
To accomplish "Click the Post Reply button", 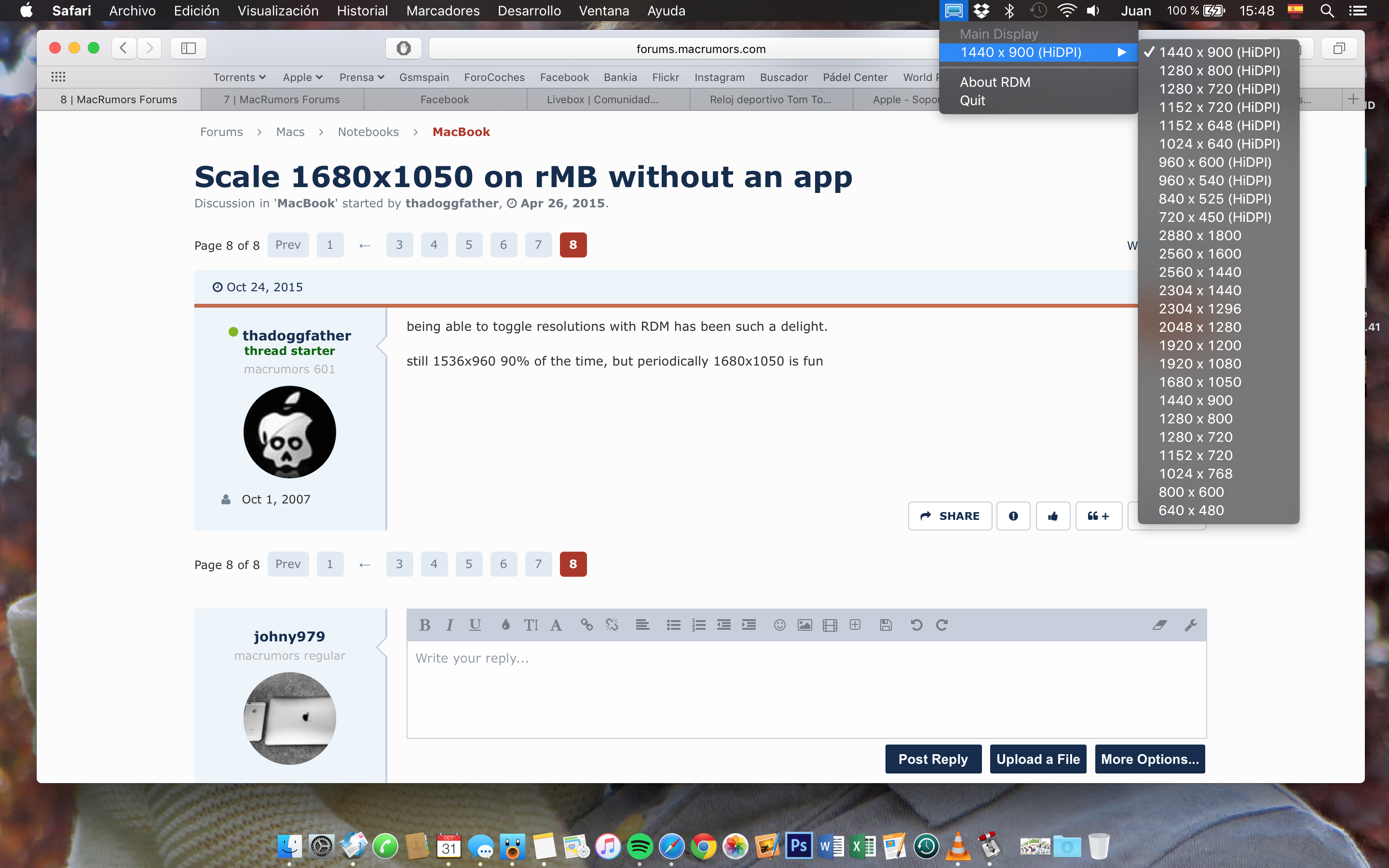I will 933,759.
